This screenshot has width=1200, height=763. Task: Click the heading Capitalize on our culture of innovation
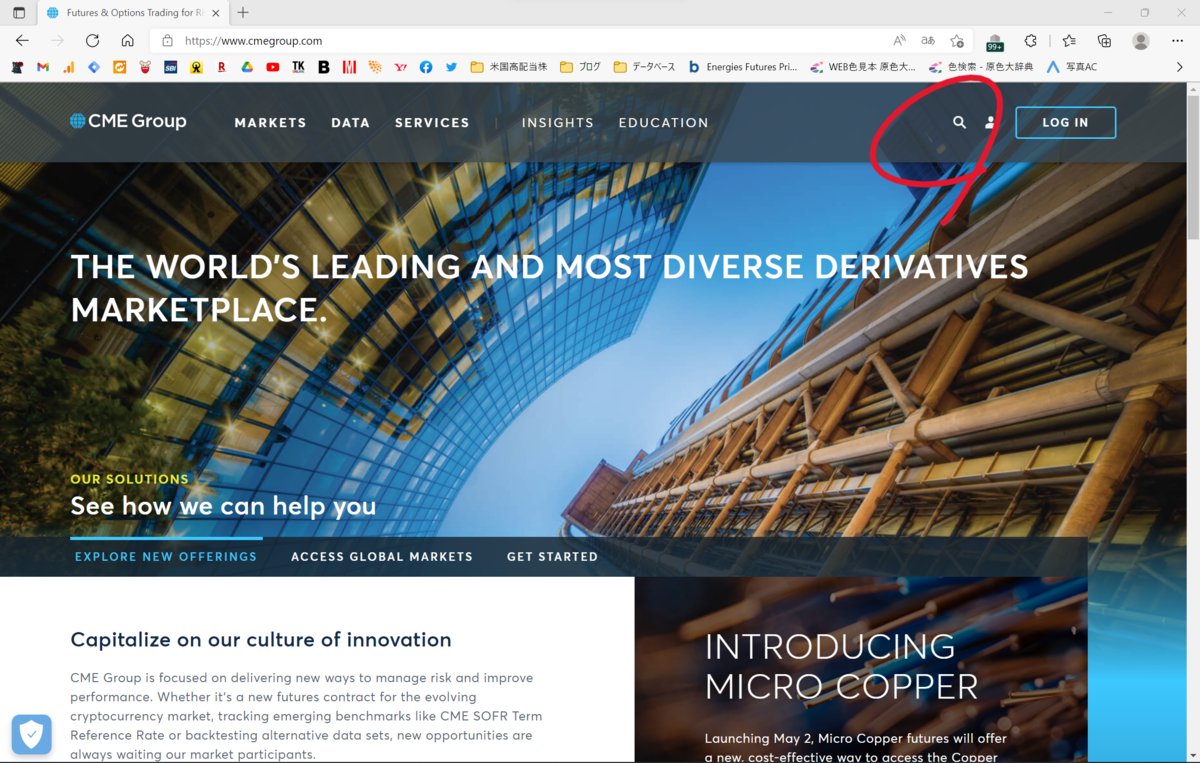tap(261, 640)
